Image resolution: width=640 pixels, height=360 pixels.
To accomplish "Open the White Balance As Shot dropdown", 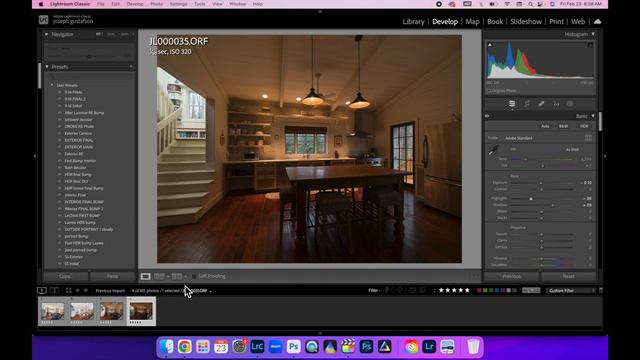I will tap(573, 149).
